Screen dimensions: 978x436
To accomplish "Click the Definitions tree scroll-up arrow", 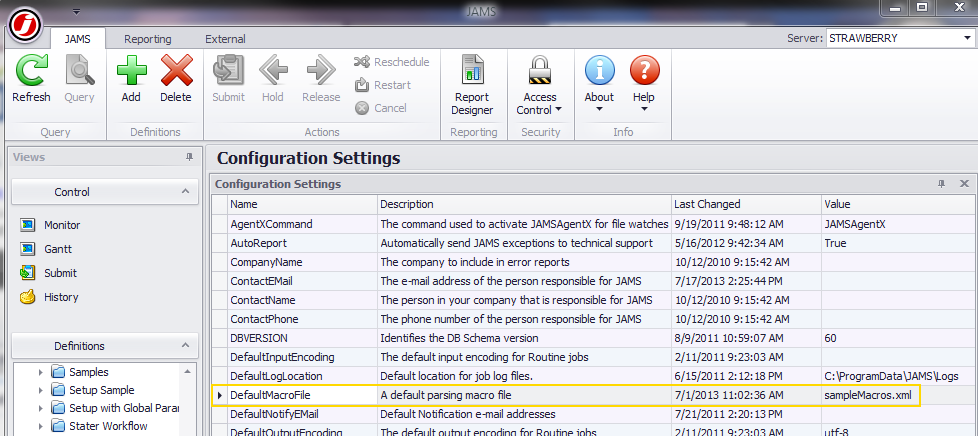I will tap(188, 371).
